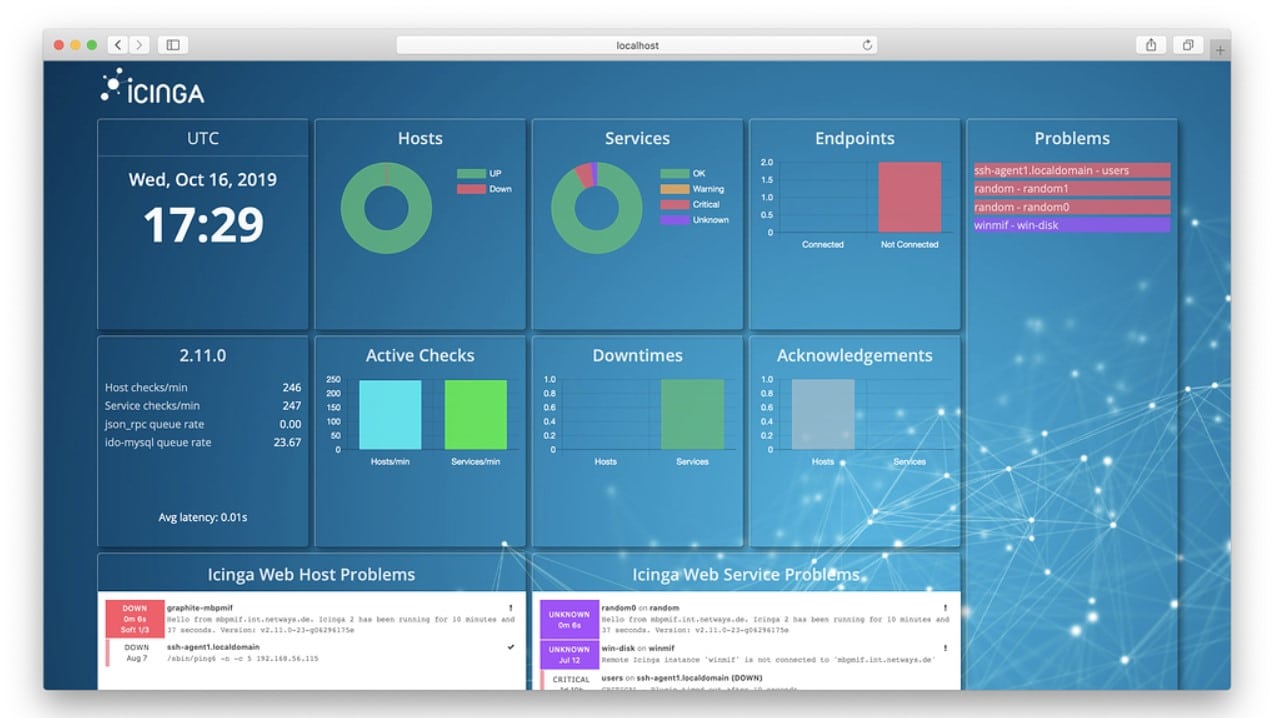Click the exclamation icon on graphite-mbpmif row
The height and width of the screenshot is (718, 1272).
click(511, 607)
